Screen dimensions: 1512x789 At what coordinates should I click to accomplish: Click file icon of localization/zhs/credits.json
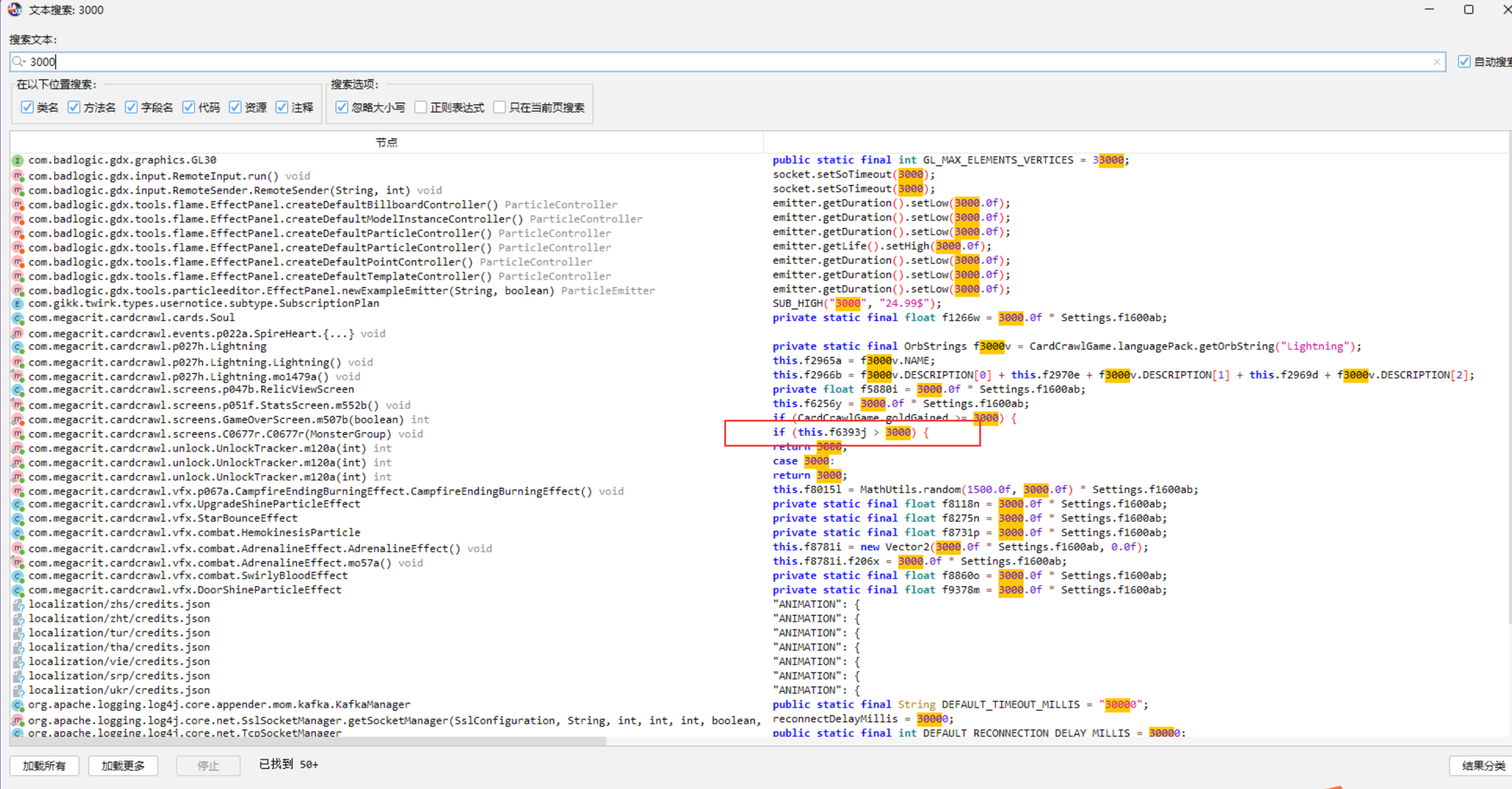[18, 605]
